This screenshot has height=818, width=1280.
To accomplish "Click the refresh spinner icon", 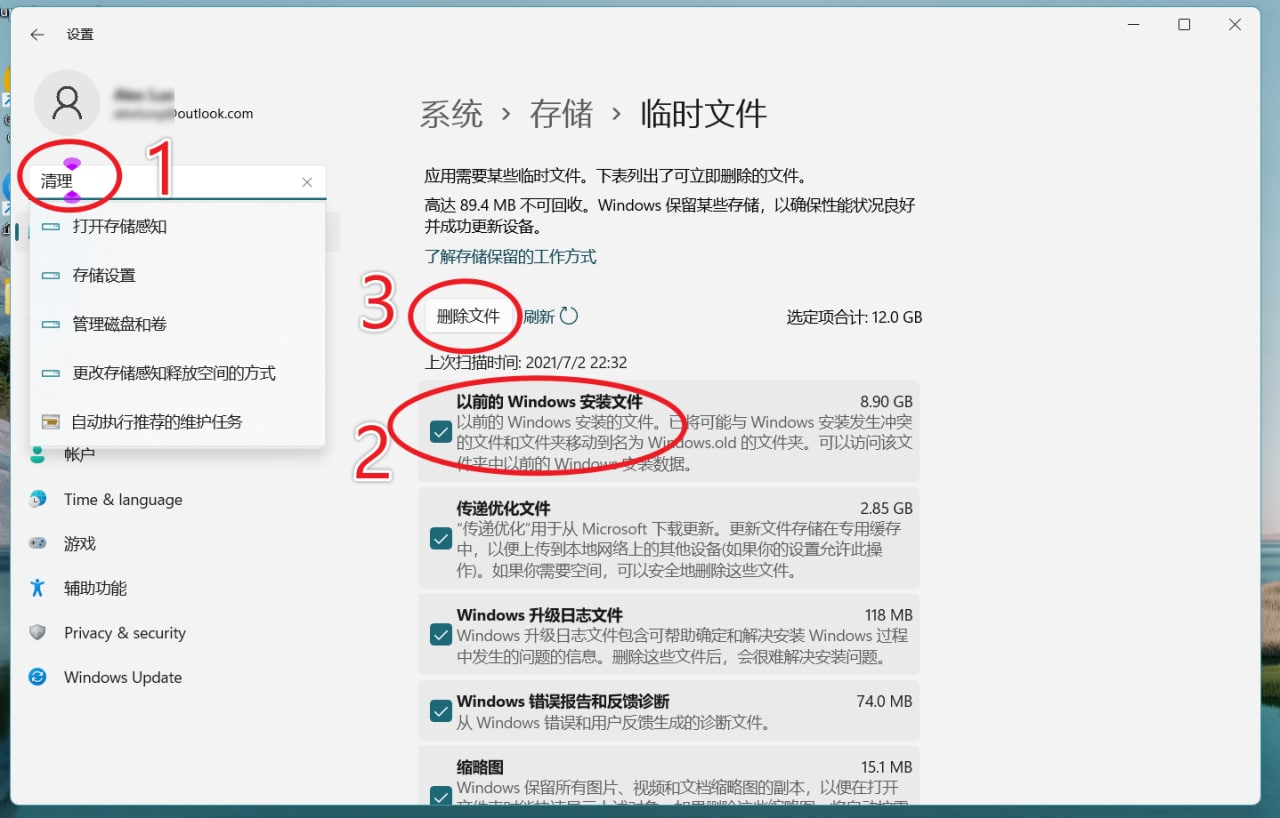I will click(569, 316).
